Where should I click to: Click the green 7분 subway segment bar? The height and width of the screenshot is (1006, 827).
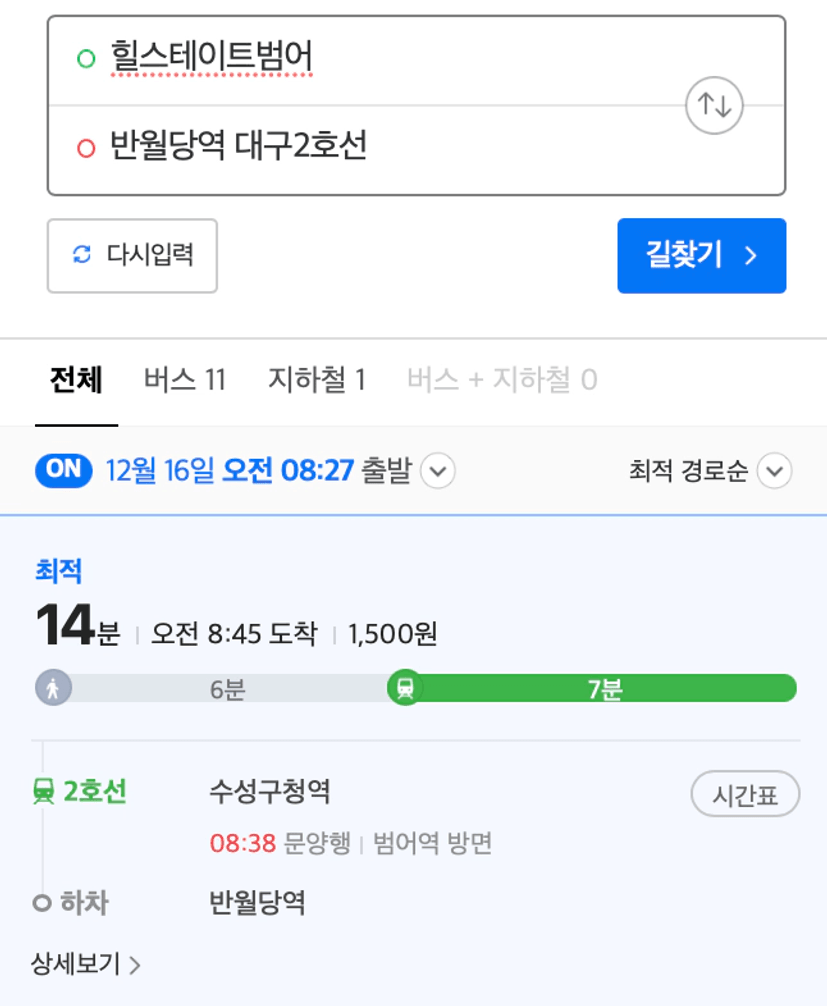[x=605, y=689]
